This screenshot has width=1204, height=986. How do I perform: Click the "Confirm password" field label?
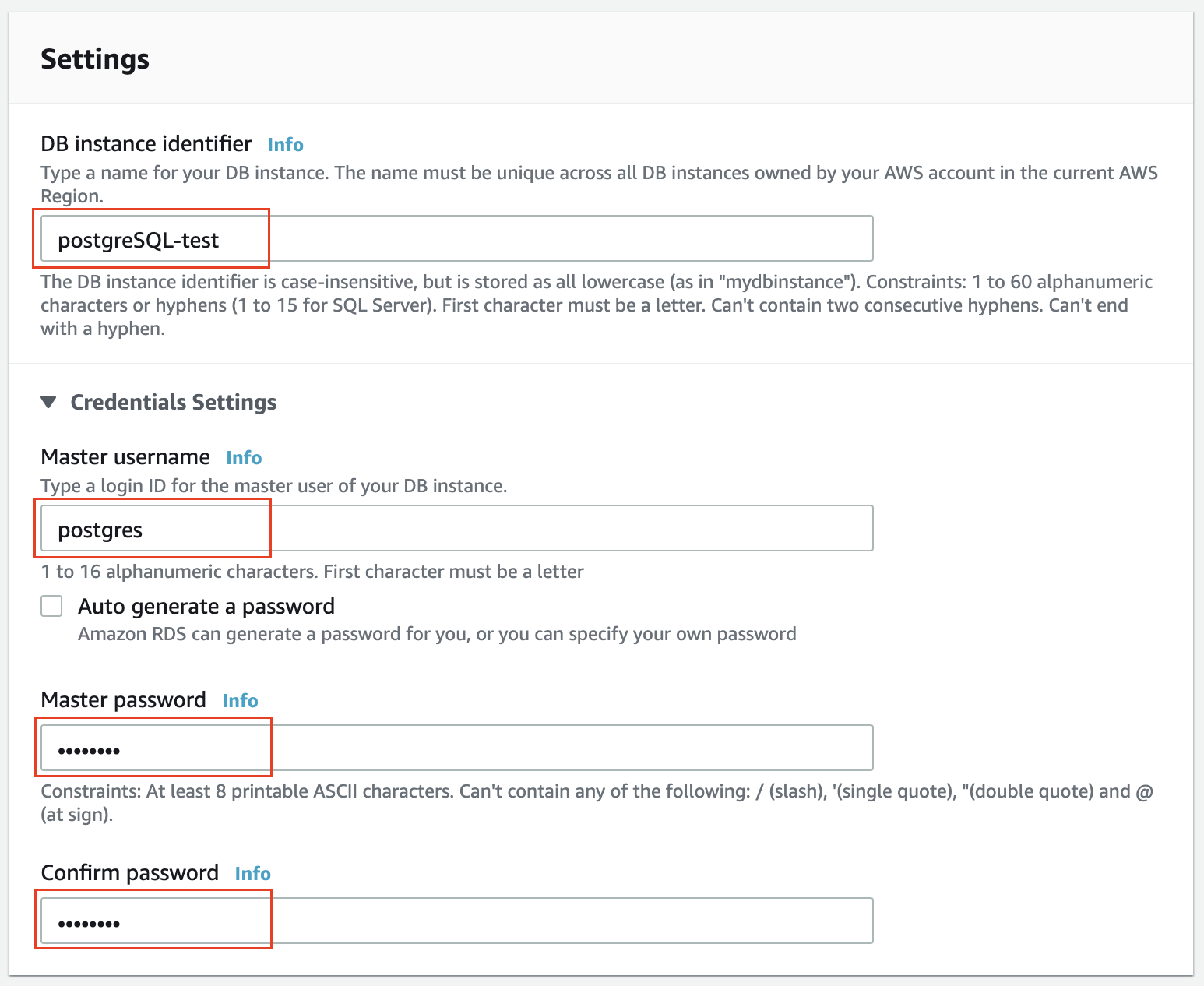click(x=129, y=873)
